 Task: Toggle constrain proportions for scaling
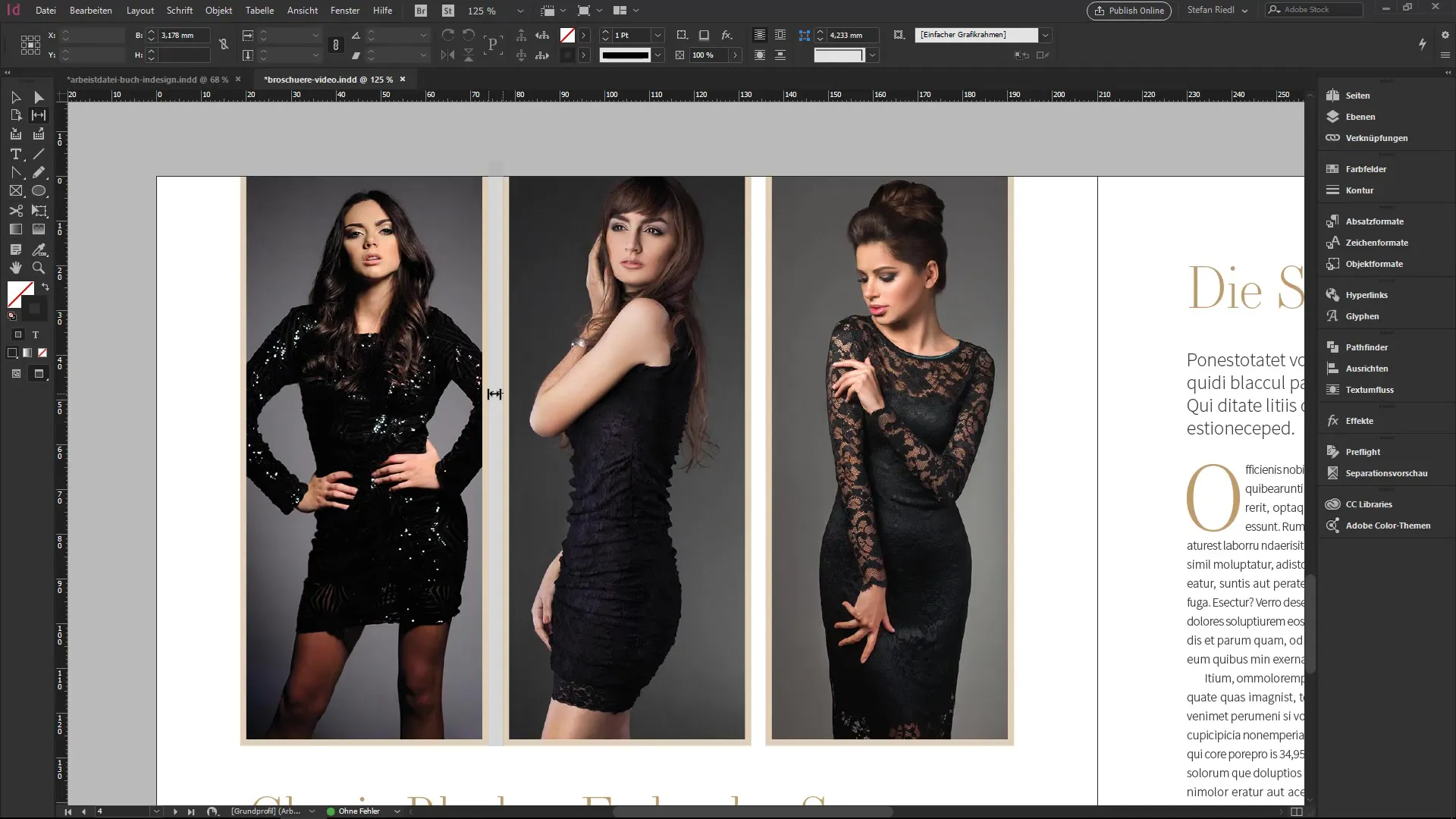(335, 45)
